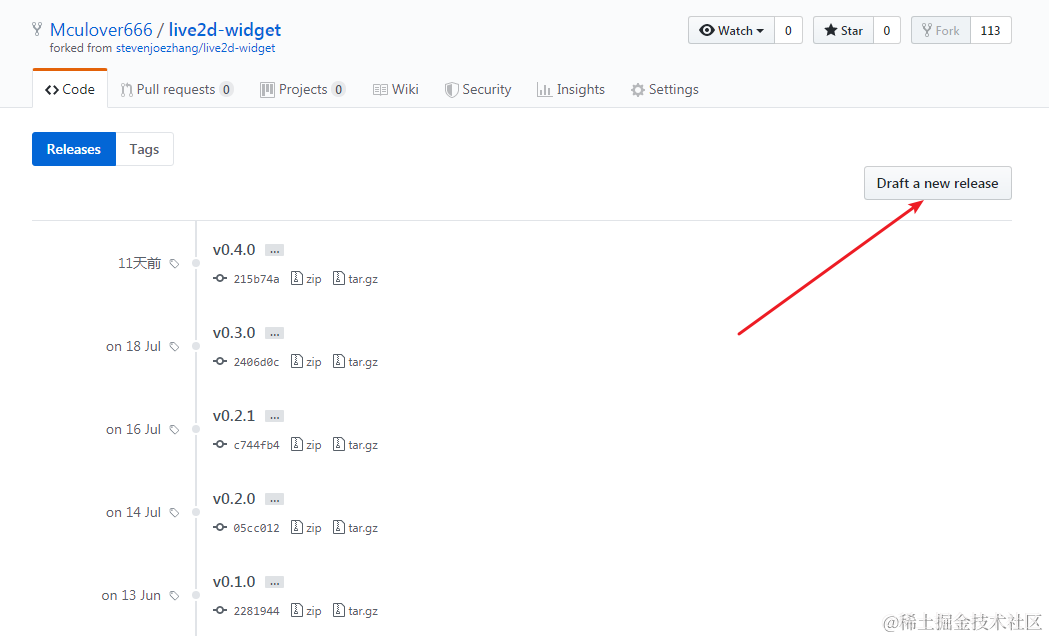This screenshot has height=639, width=1049.
Task: Open commit c744fb4
Action: coord(256,445)
